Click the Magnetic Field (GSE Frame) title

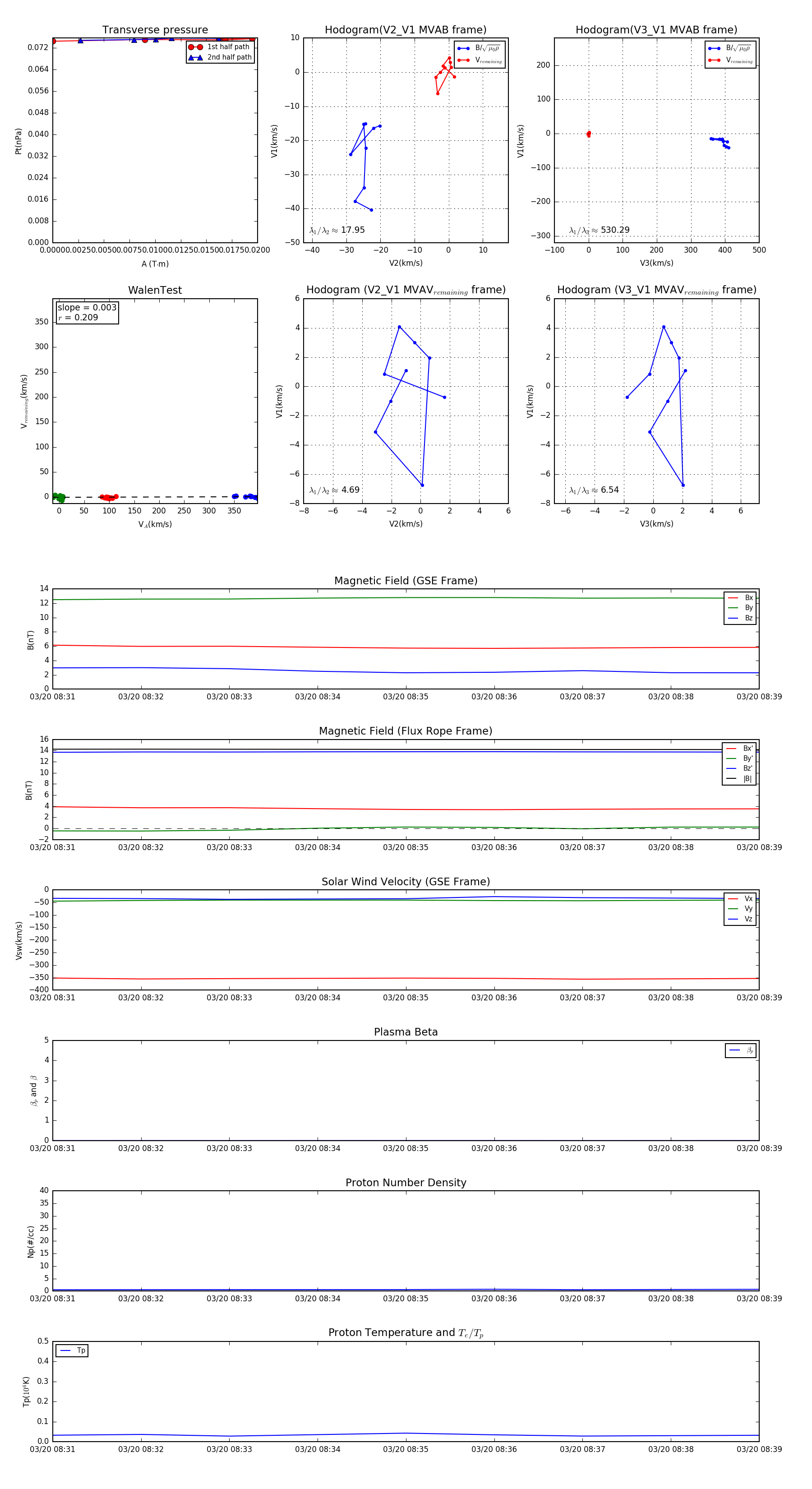(406, 581)
